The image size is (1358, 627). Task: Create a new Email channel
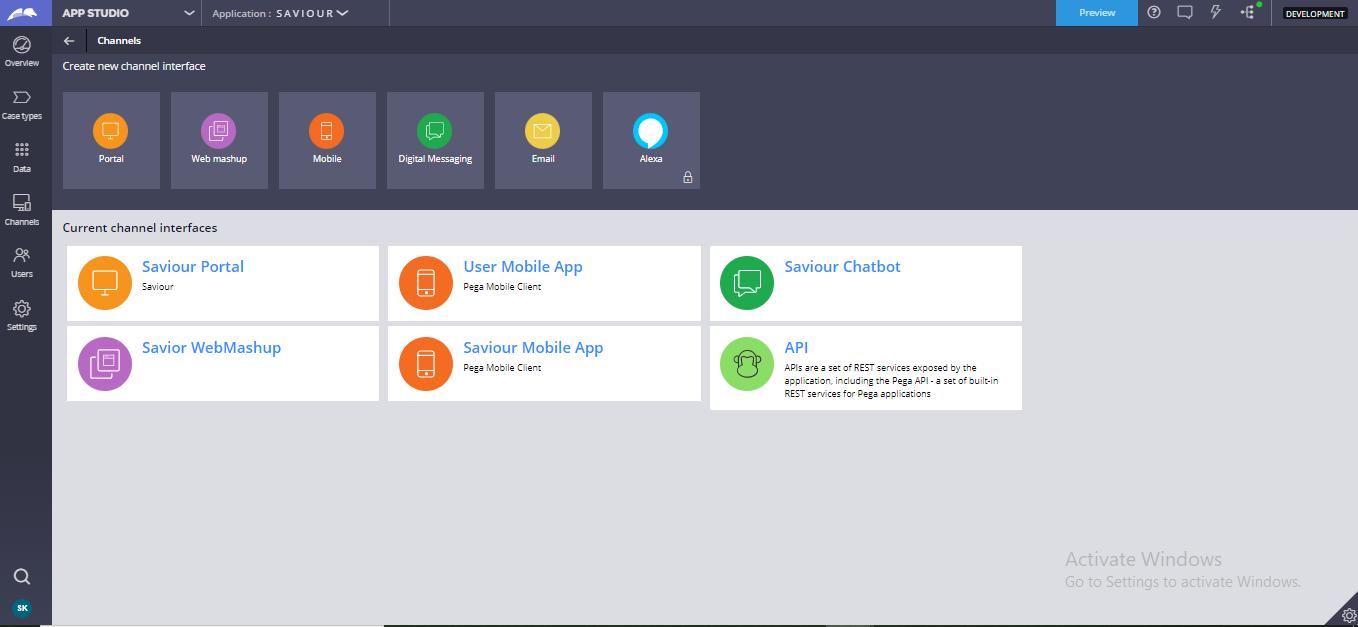pyautogui.click(x=543, y=140)
